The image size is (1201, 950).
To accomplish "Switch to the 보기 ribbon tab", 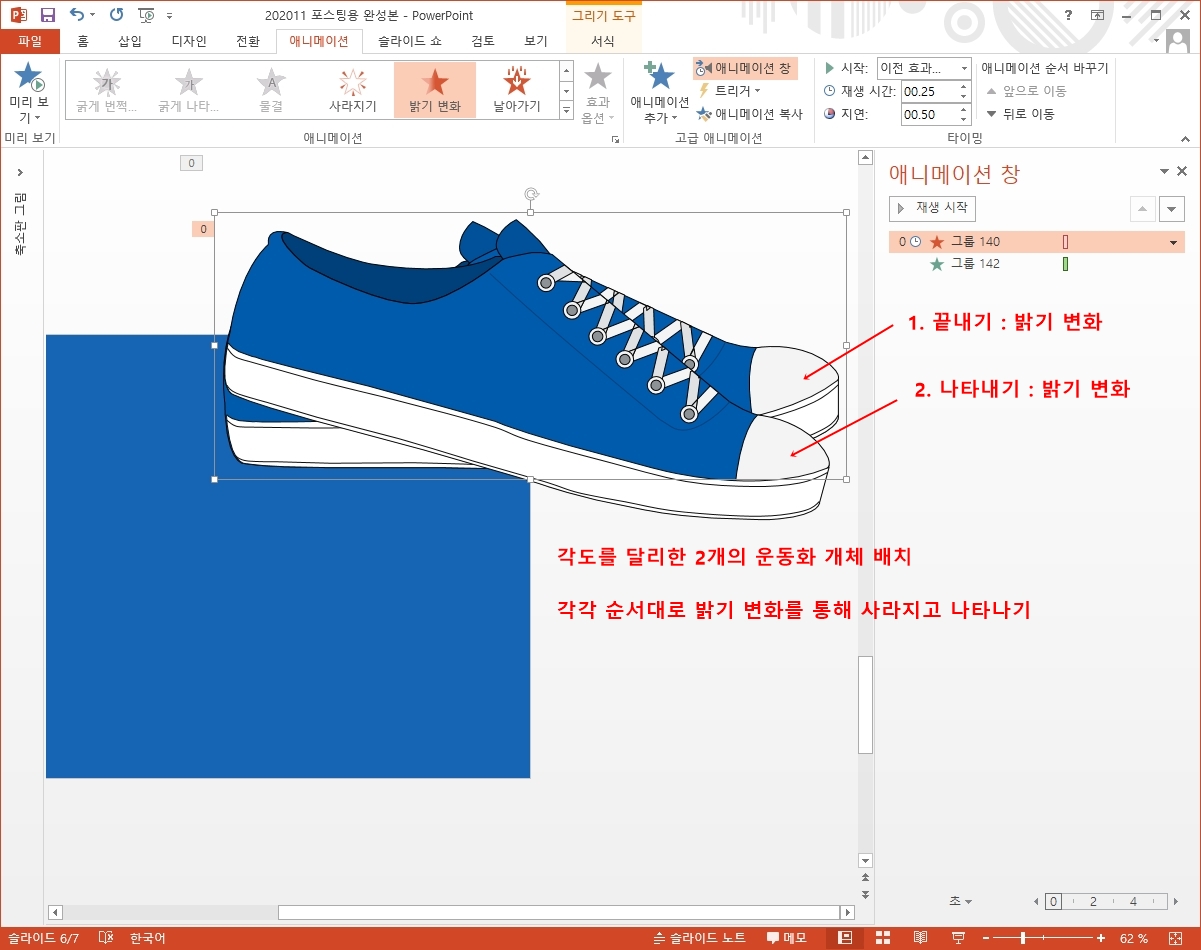I will pyautogui.click(x=535, y=41).
